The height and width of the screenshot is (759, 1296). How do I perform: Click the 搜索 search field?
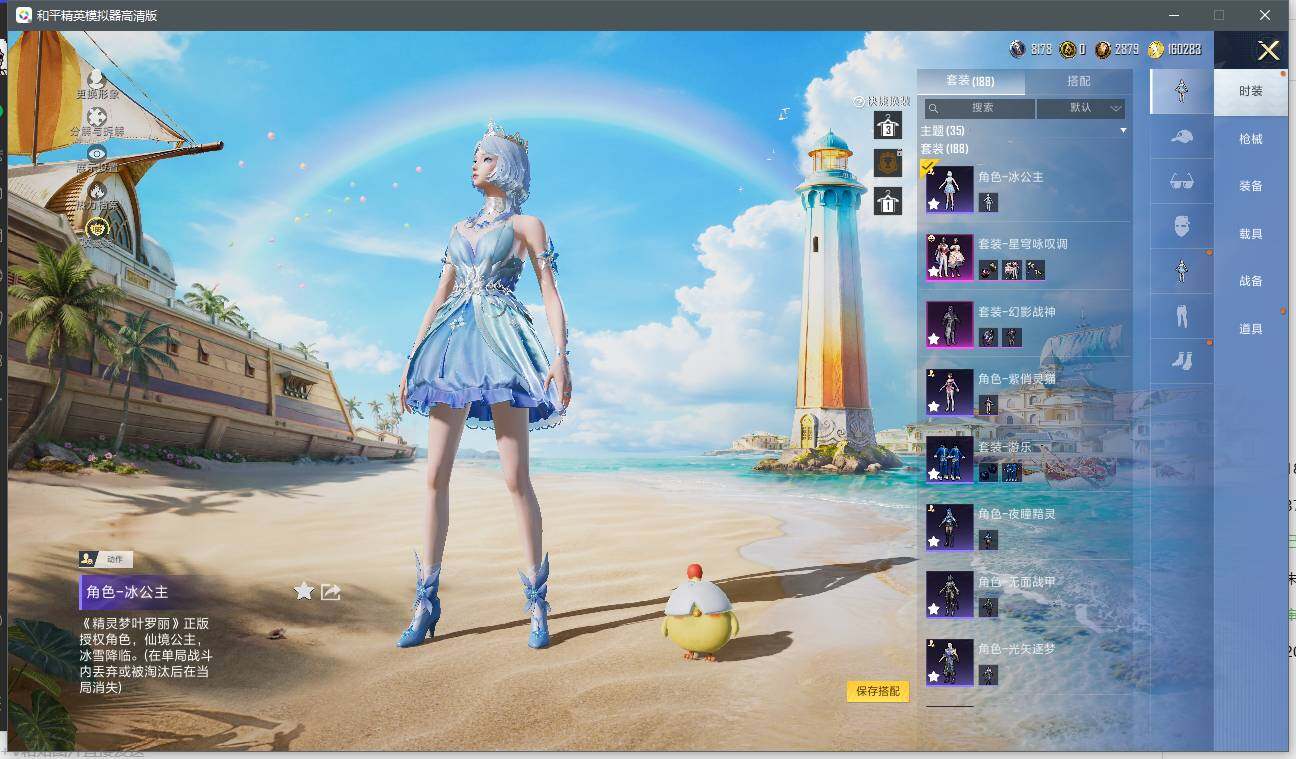pos(979,108)
